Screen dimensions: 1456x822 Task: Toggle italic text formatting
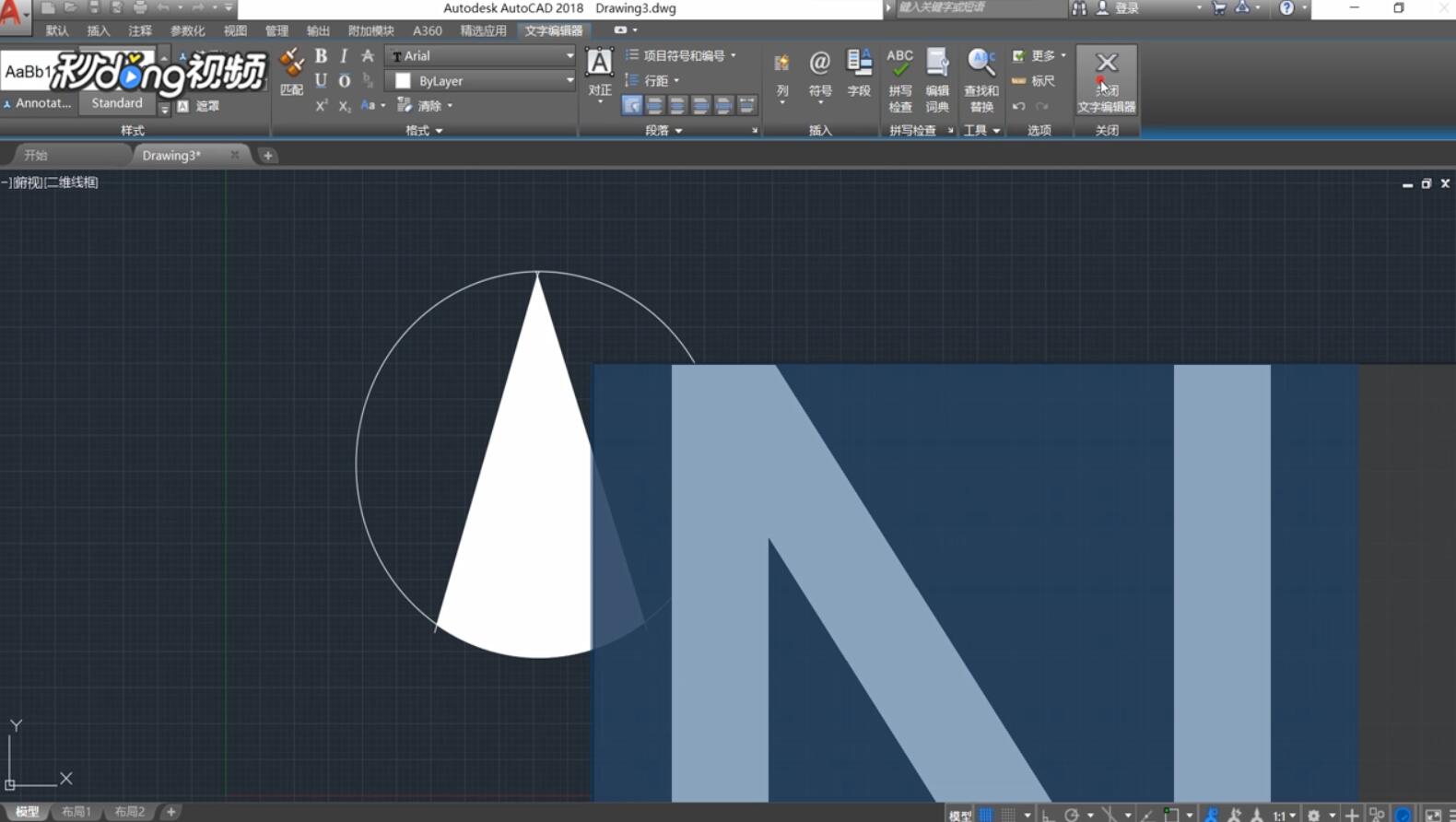tap(344, 56)
